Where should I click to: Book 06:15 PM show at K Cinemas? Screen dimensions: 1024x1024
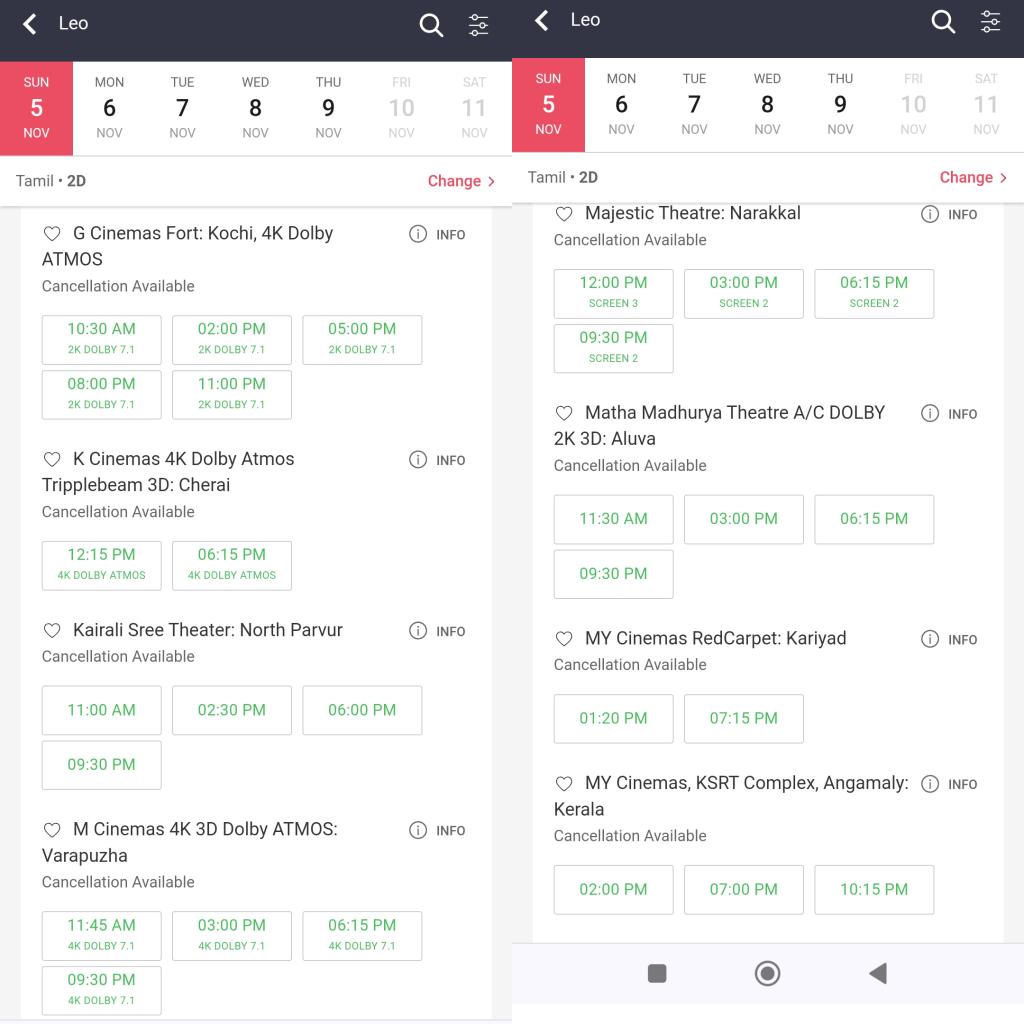(x=232, y=566)
